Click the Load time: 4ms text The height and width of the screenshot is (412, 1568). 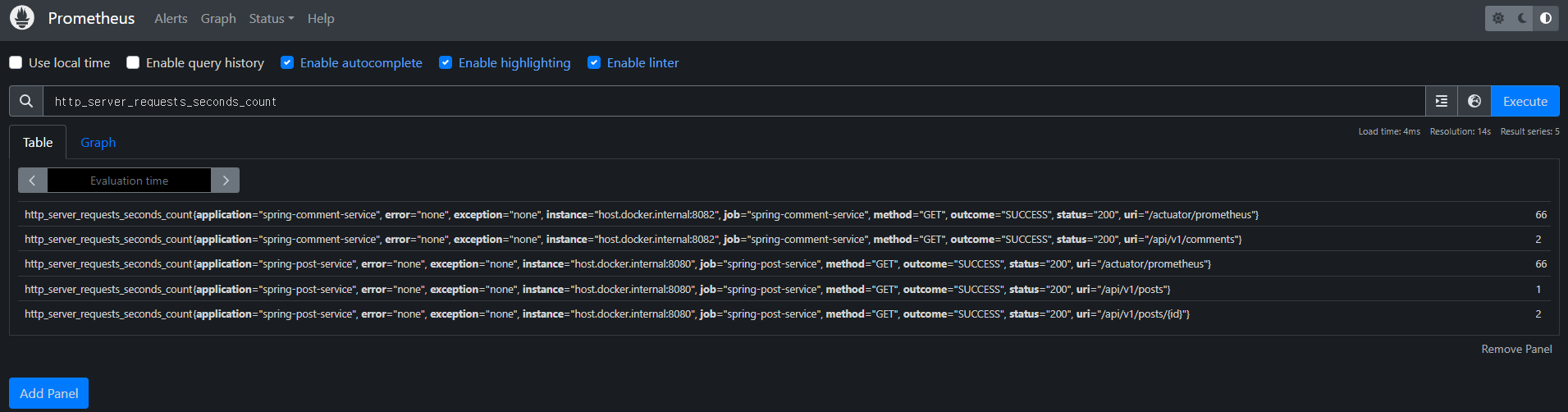pos(1389,131)
